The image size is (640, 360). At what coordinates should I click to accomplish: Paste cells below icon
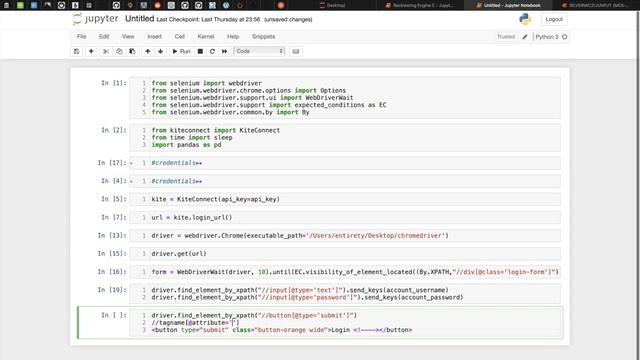tap(132, 51)
